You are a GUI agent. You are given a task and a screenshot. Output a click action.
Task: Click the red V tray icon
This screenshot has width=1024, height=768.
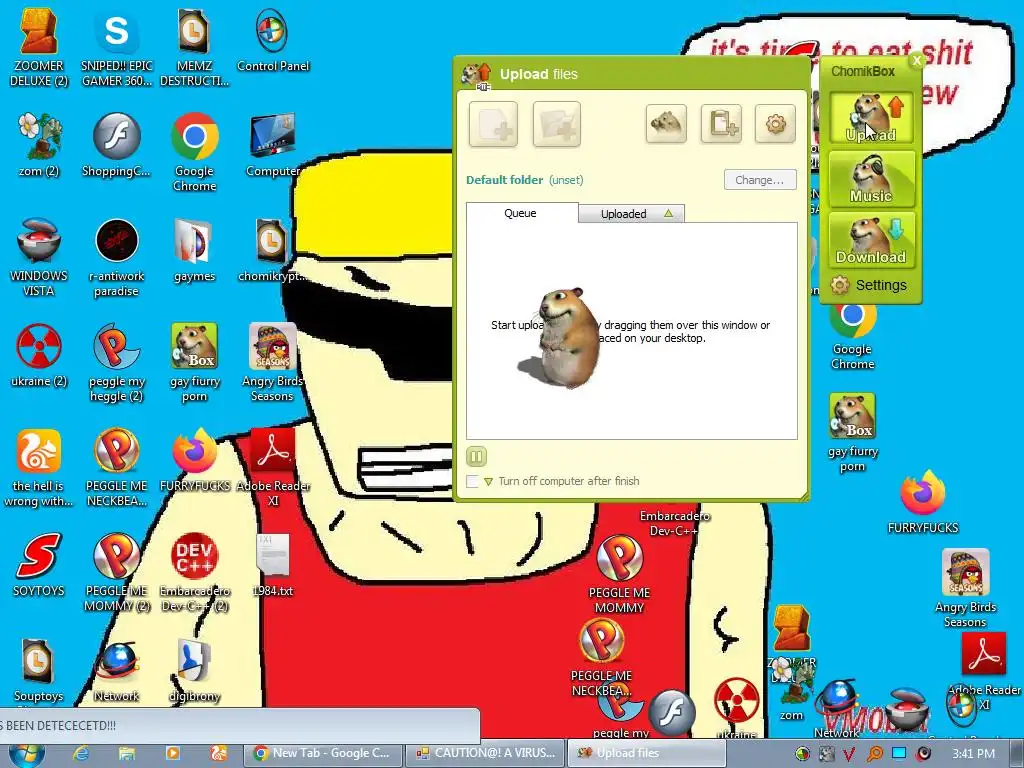850,754
